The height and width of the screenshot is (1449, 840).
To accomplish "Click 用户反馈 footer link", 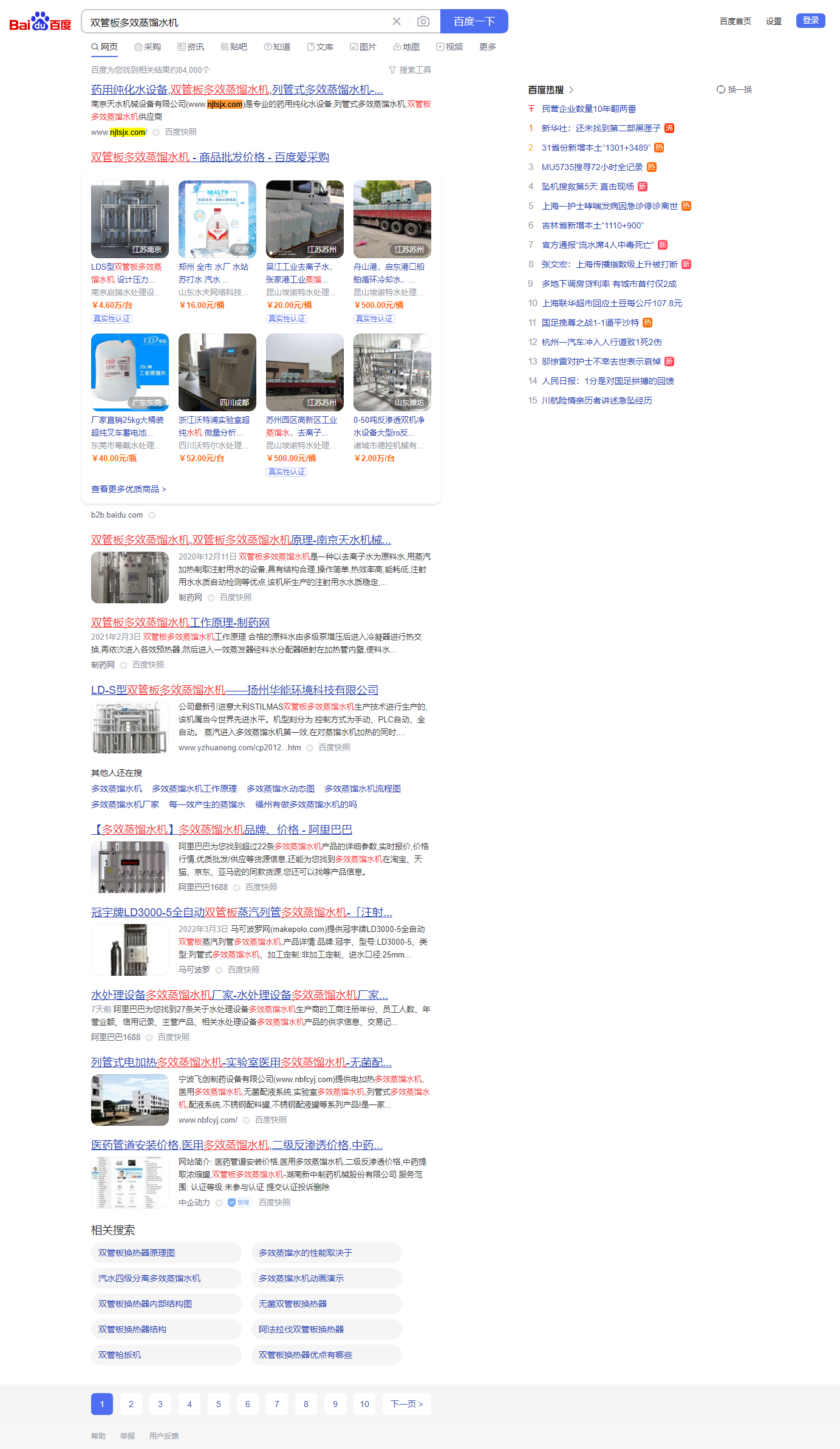I will 164,1436.
